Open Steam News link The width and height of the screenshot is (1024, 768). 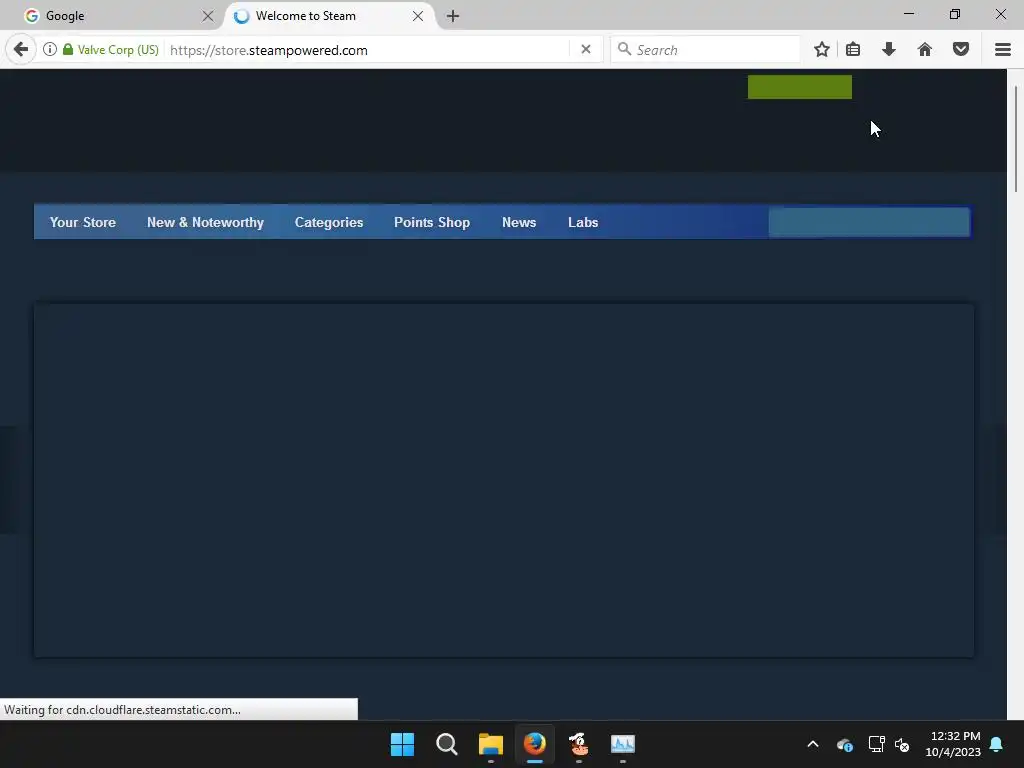click(x=519, y=223)
